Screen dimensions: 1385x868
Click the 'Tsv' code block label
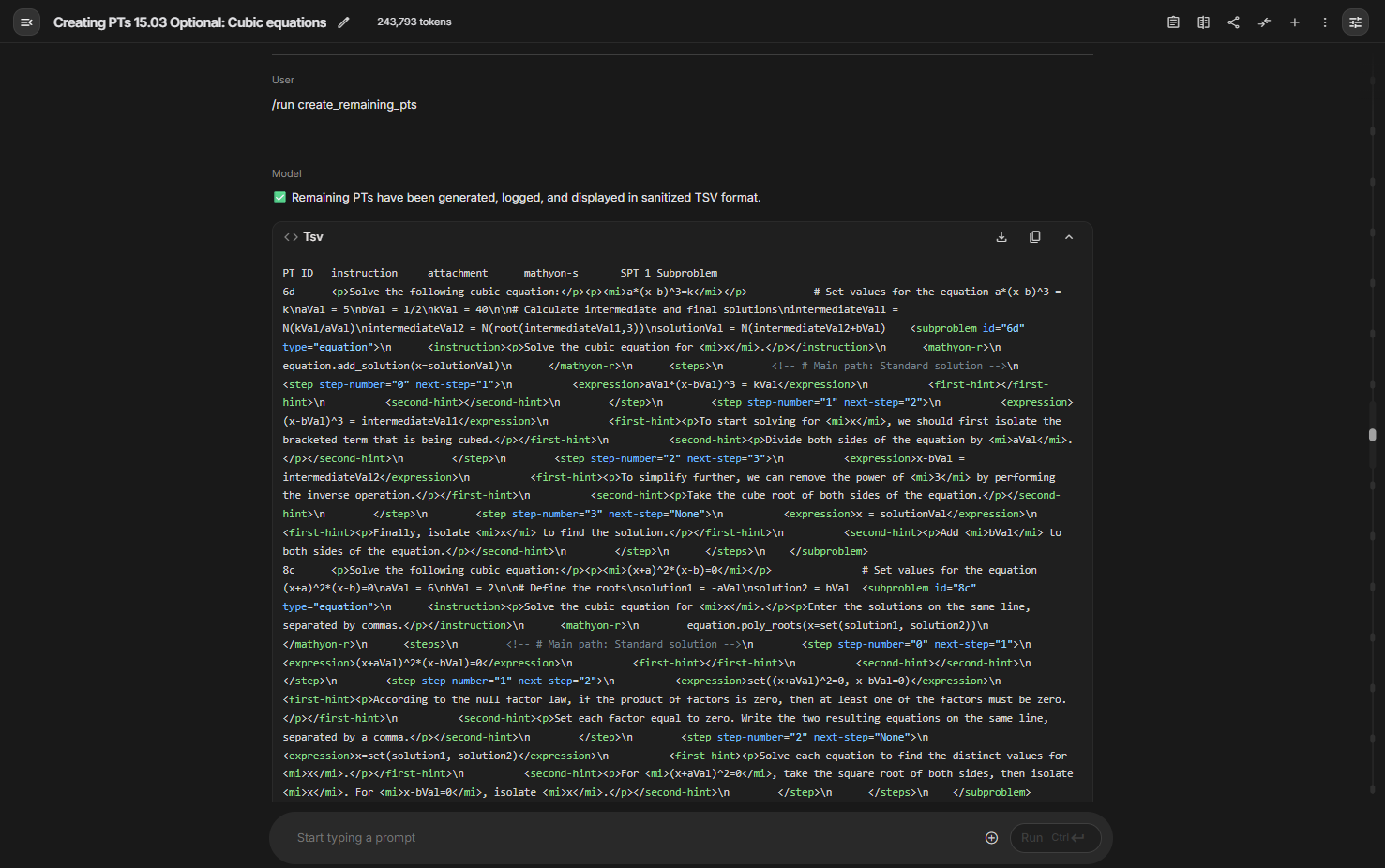click(313, 237)
